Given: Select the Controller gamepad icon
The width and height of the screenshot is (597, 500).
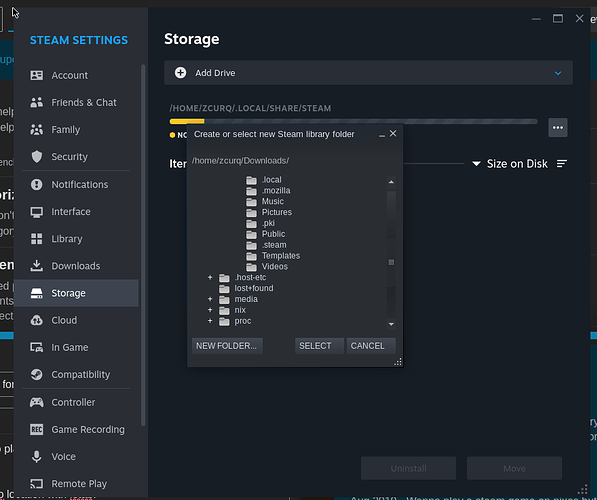Looking at the screenshot, I should 37,402.
